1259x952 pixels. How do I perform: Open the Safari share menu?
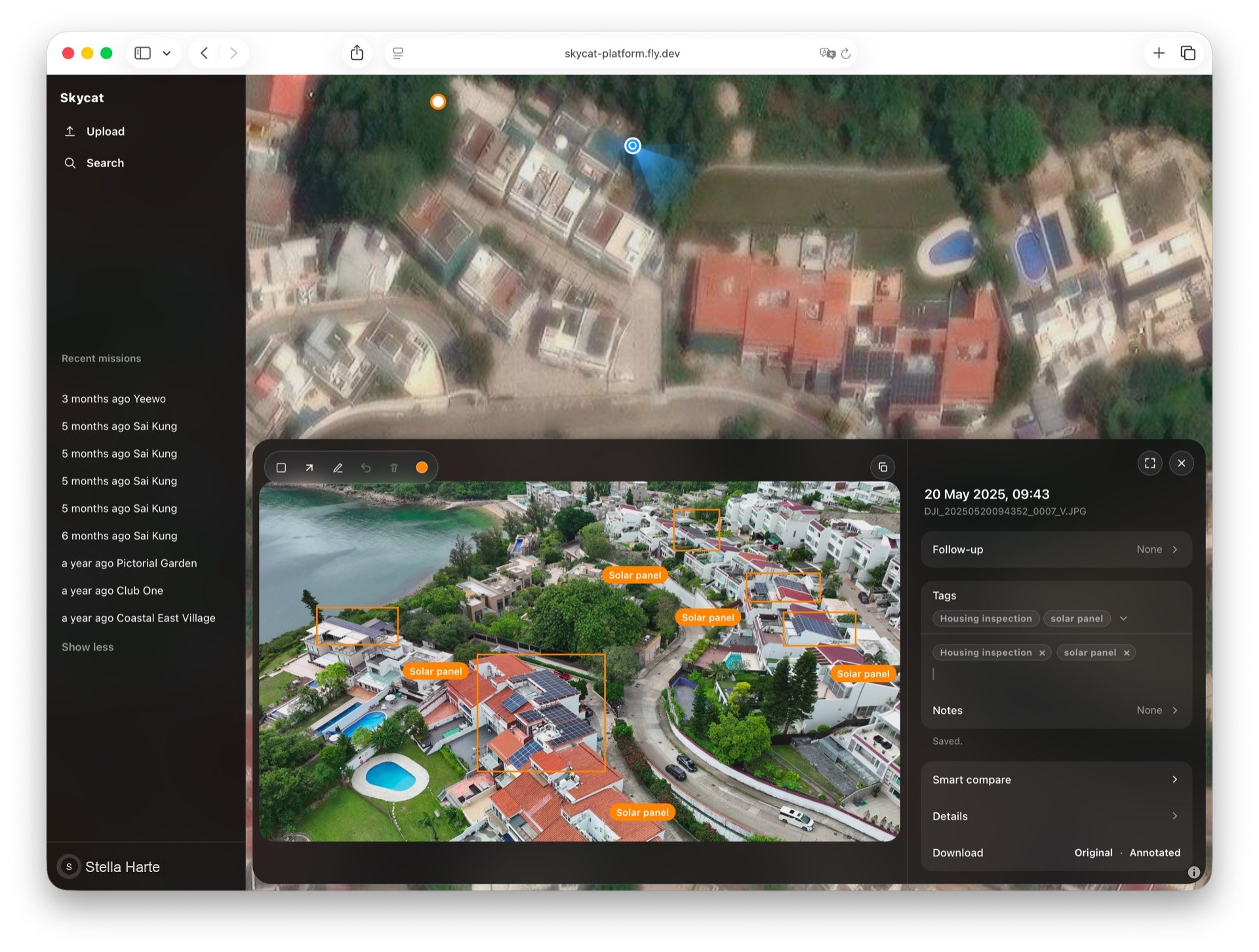coord(357,53)
